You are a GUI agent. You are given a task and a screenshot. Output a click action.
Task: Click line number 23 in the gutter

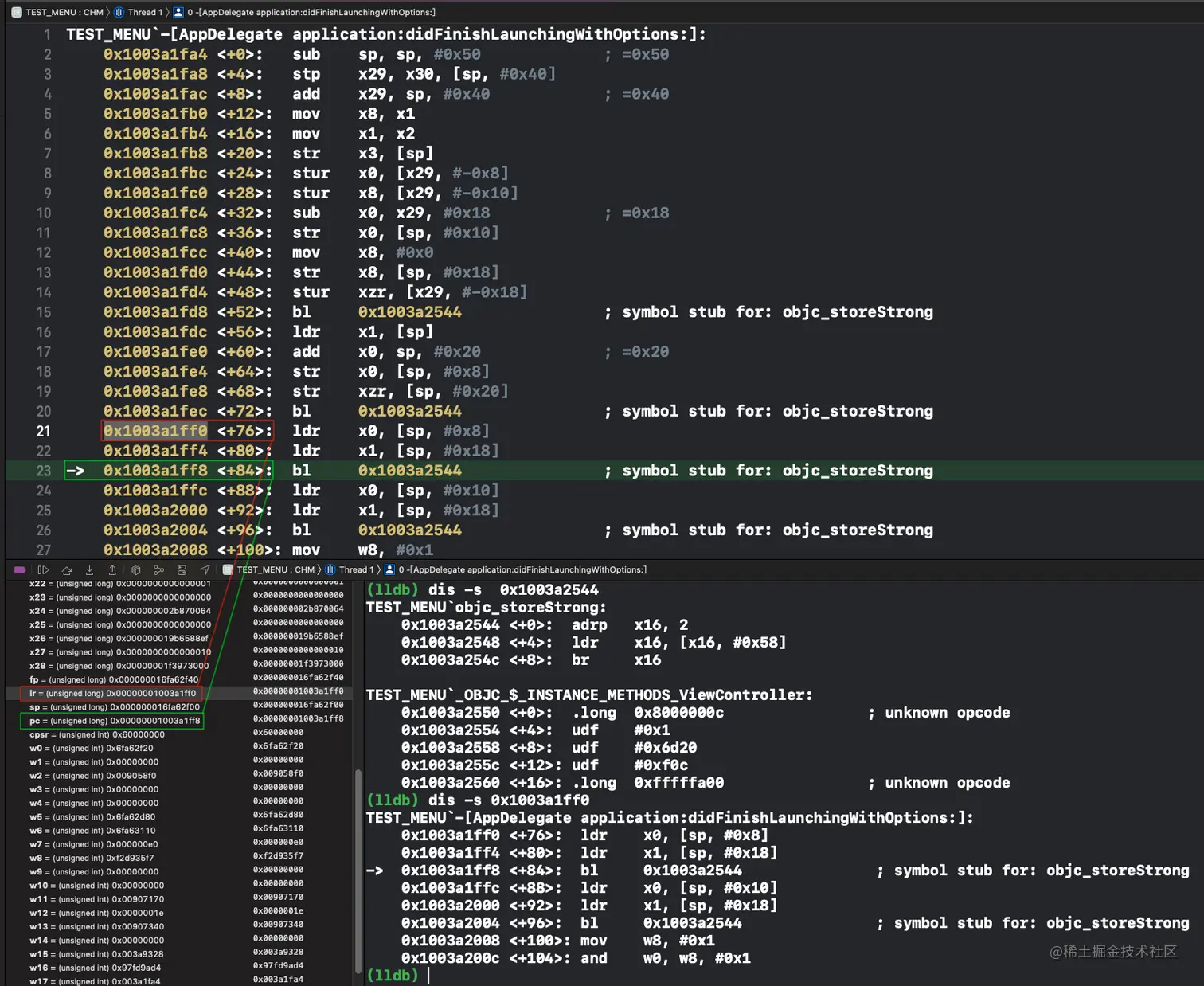pyautogui.click(x=43, y=471)
